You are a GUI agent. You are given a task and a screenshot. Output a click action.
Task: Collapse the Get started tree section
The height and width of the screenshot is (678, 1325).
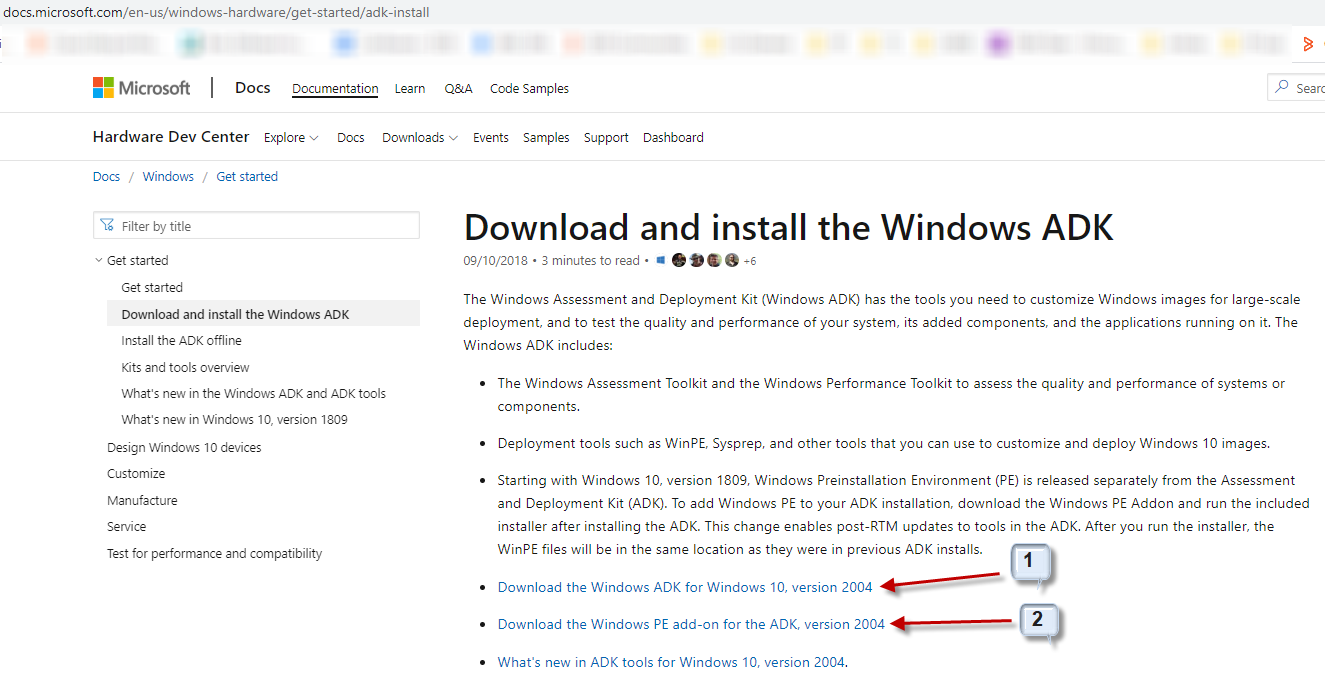click(99, 261)
